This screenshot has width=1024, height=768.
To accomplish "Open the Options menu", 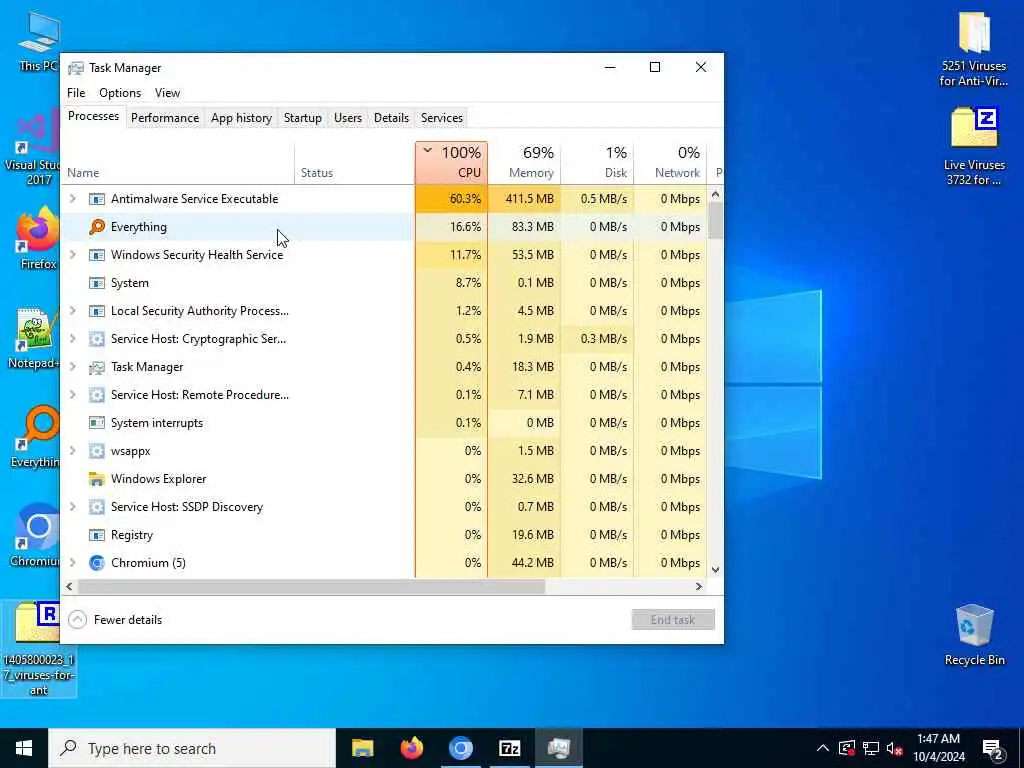I will [120, 93].
